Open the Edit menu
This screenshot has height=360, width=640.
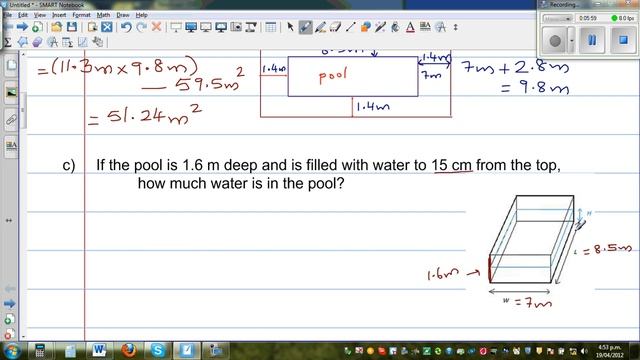click(23, 15)
